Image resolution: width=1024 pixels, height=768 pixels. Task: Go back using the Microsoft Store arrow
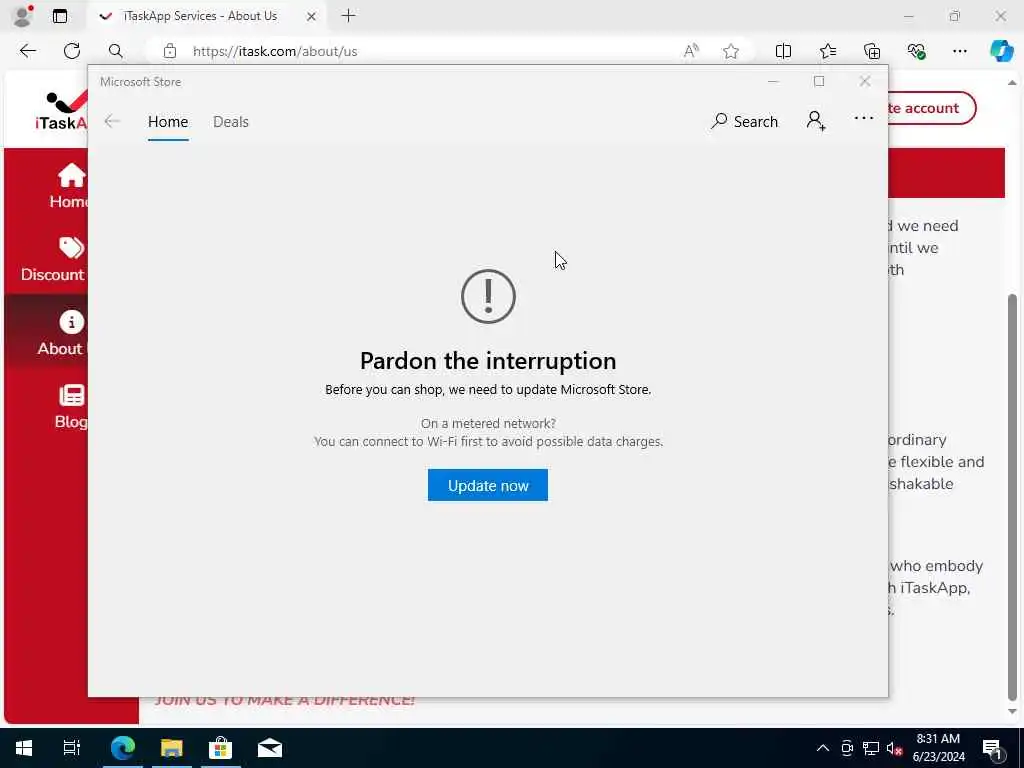(x=112, y=121)
